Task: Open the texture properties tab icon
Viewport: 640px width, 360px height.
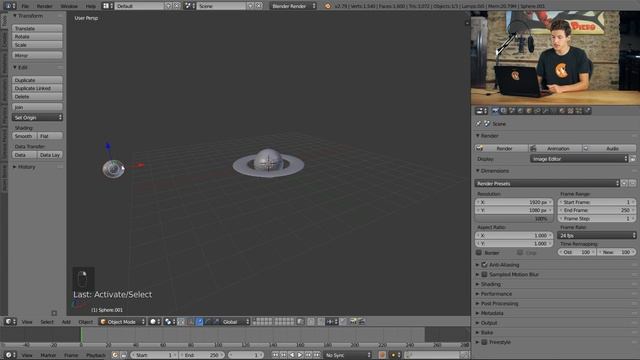Action: coord(571,111)
